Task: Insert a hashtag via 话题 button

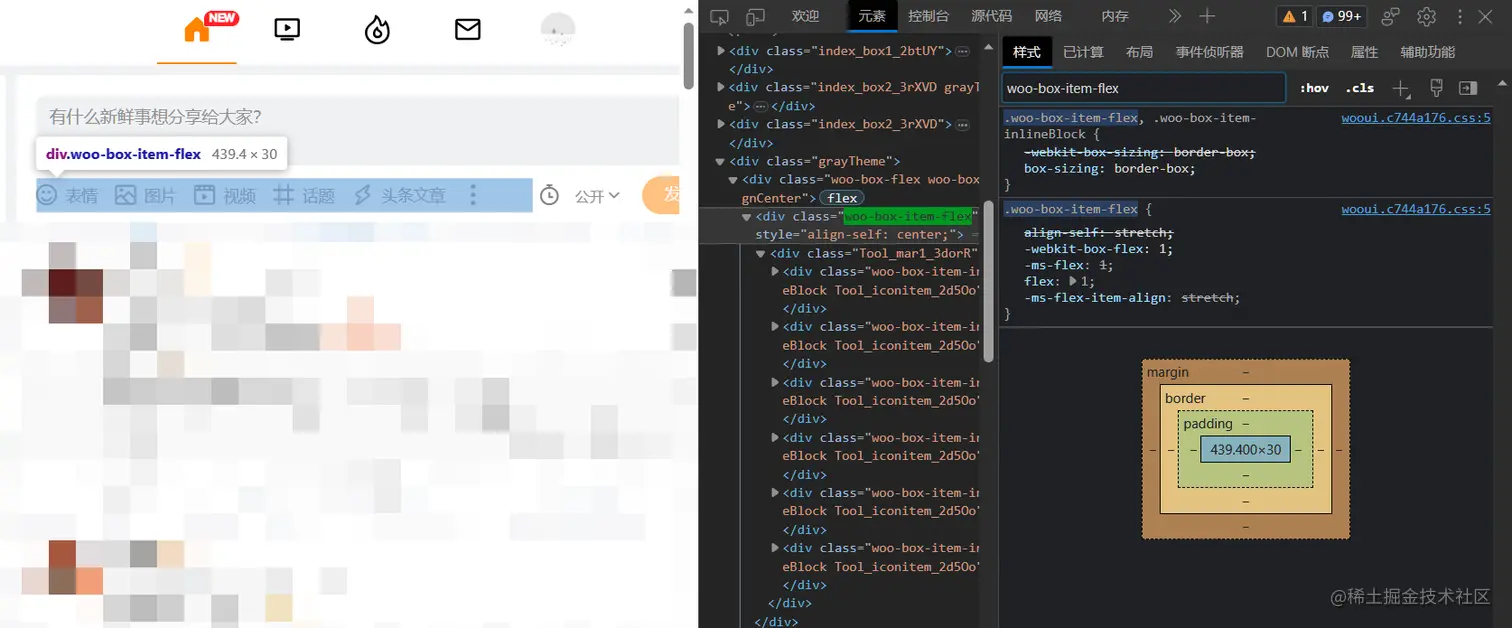Action: coord(304,195)
